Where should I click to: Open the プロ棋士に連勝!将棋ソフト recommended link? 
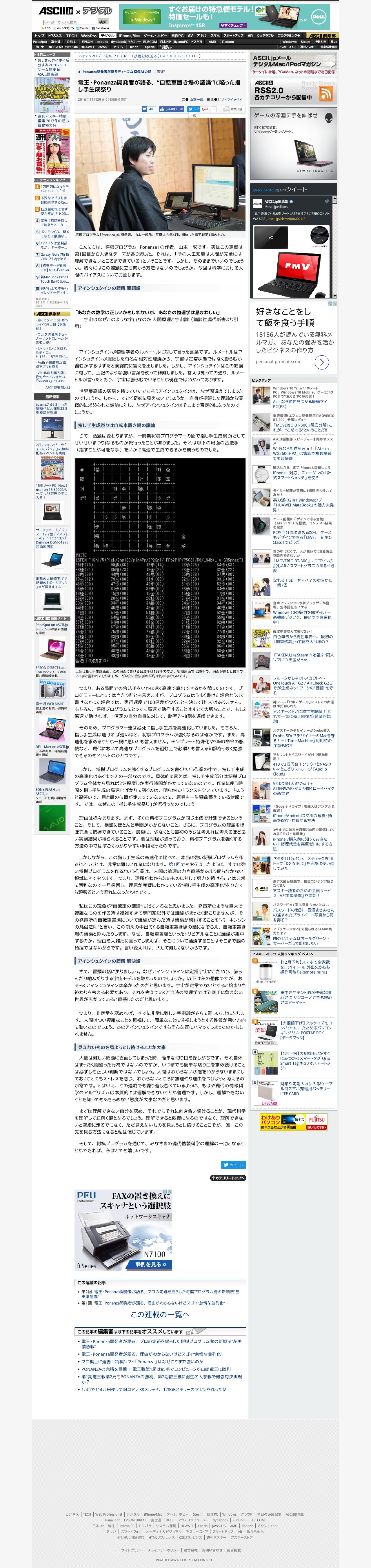pos(143,1362)
